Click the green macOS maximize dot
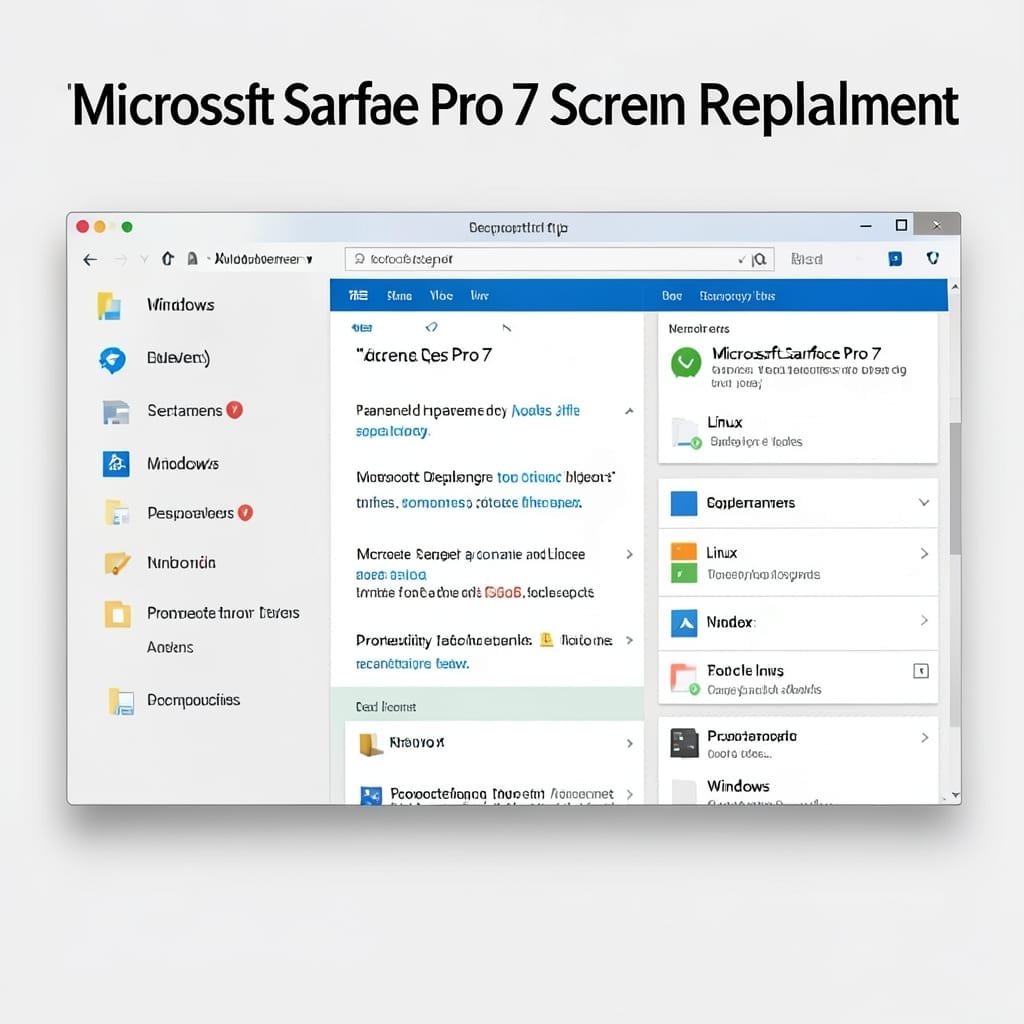Viewport: 1024px width, 1024px height. click(x=127, y=227)
